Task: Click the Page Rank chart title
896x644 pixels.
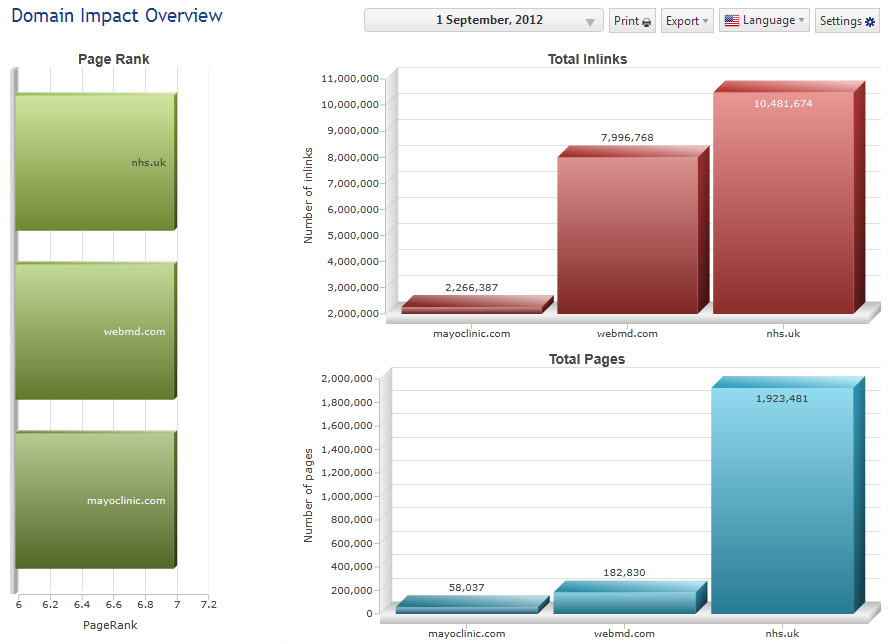Action: tap(113, 60)
